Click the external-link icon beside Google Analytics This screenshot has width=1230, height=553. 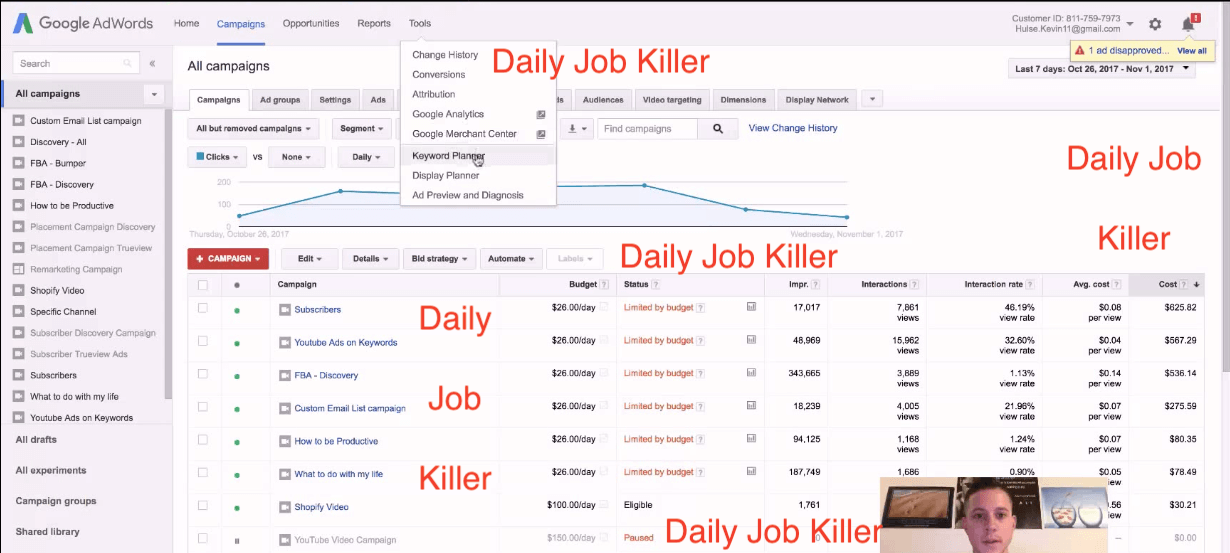coord(541,115)
